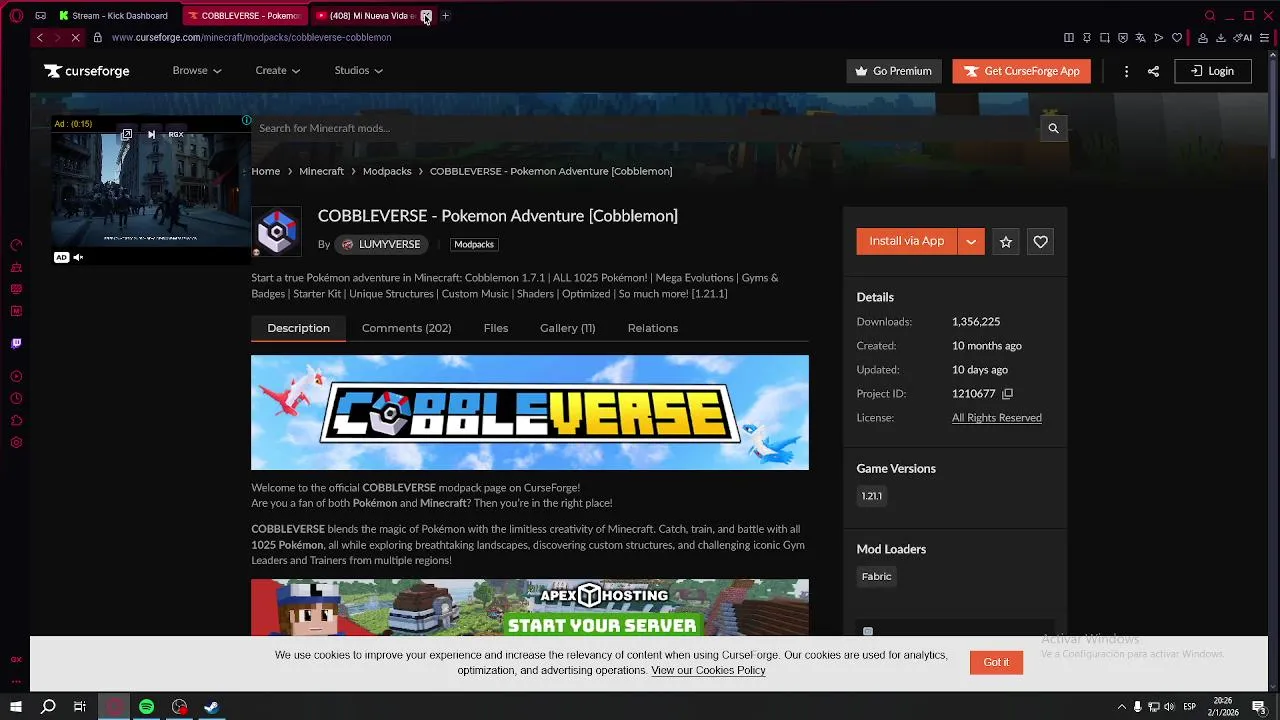
Task: Open the three-dot more options menu
Action: tap(1126, 71)
